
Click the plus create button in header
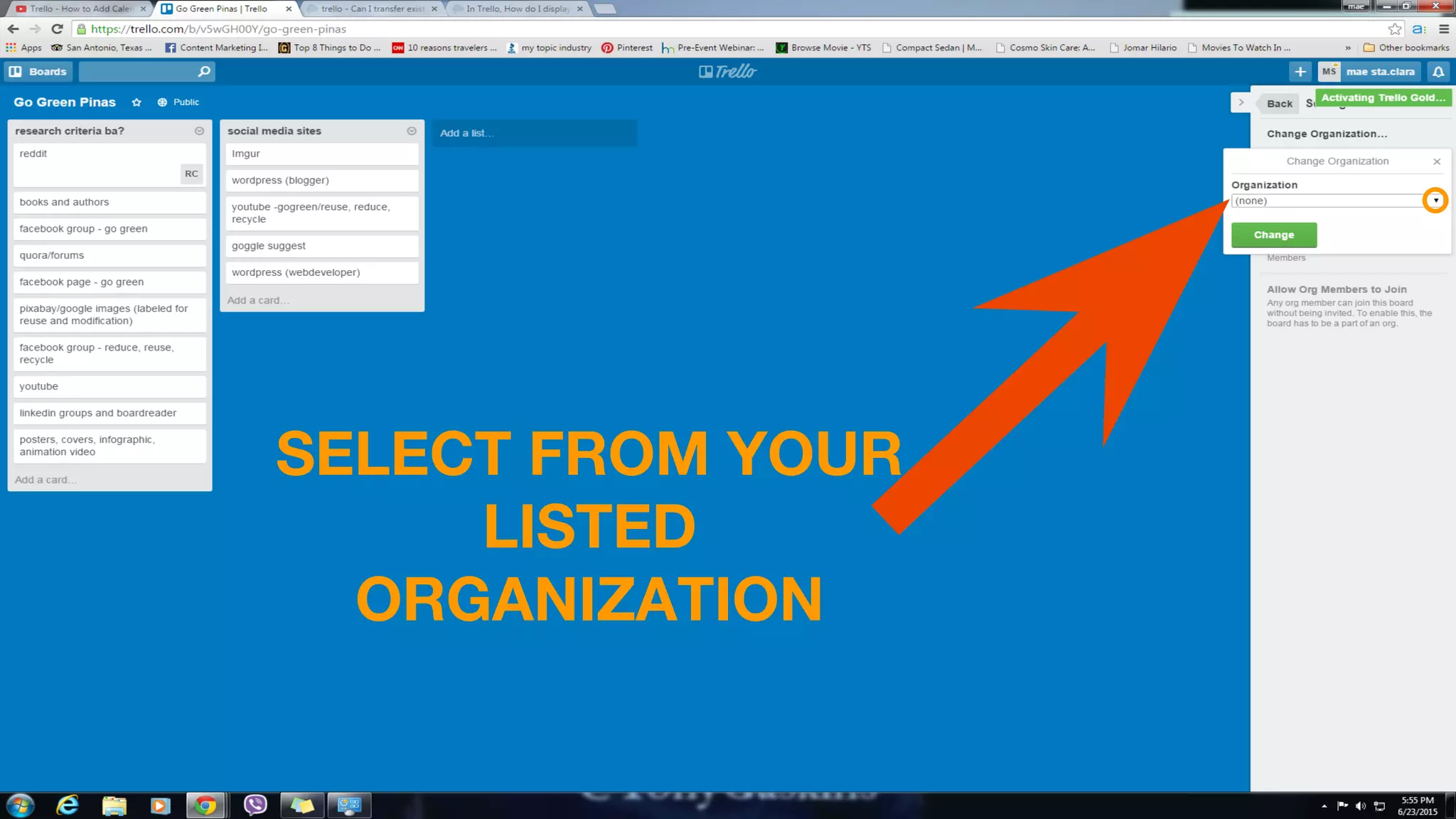pos(1300,71)
